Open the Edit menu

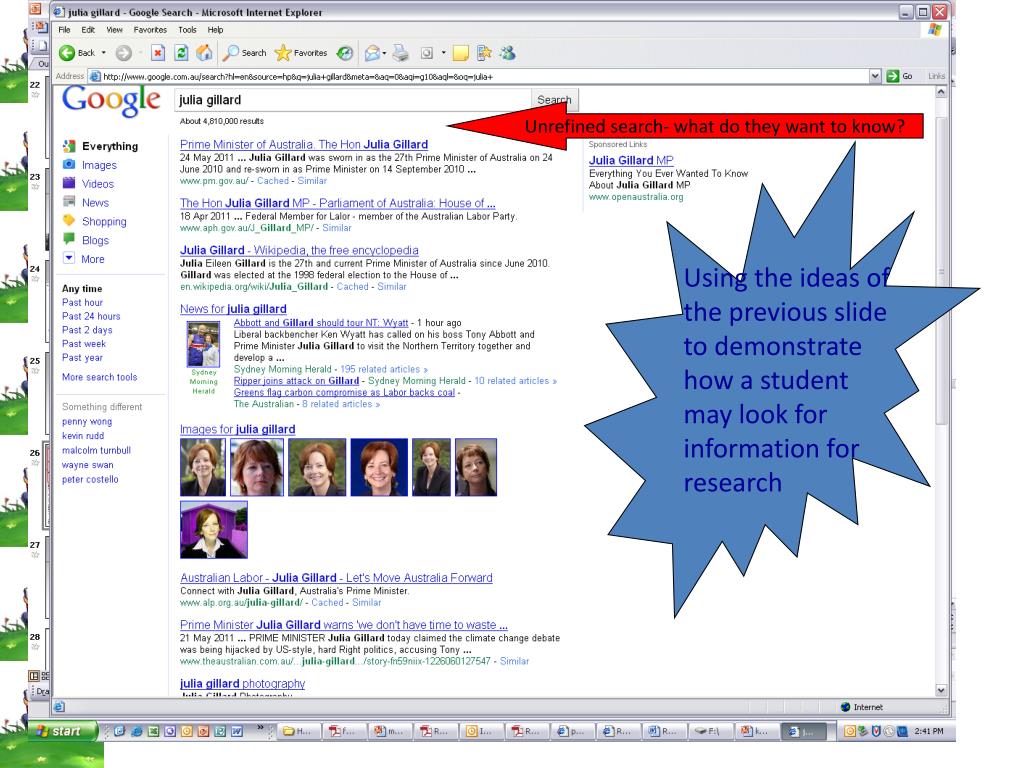(88, 29)
